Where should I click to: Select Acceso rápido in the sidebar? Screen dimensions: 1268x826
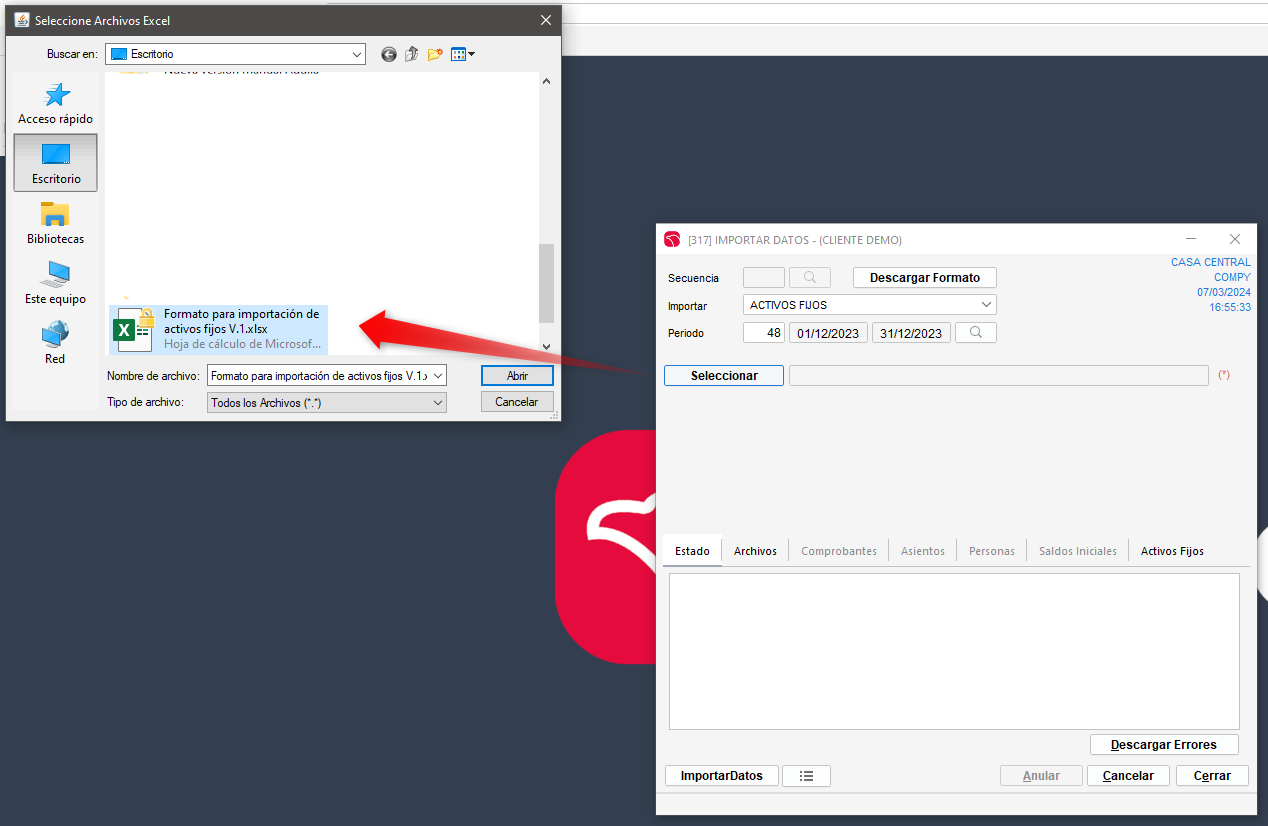(56, 104)
